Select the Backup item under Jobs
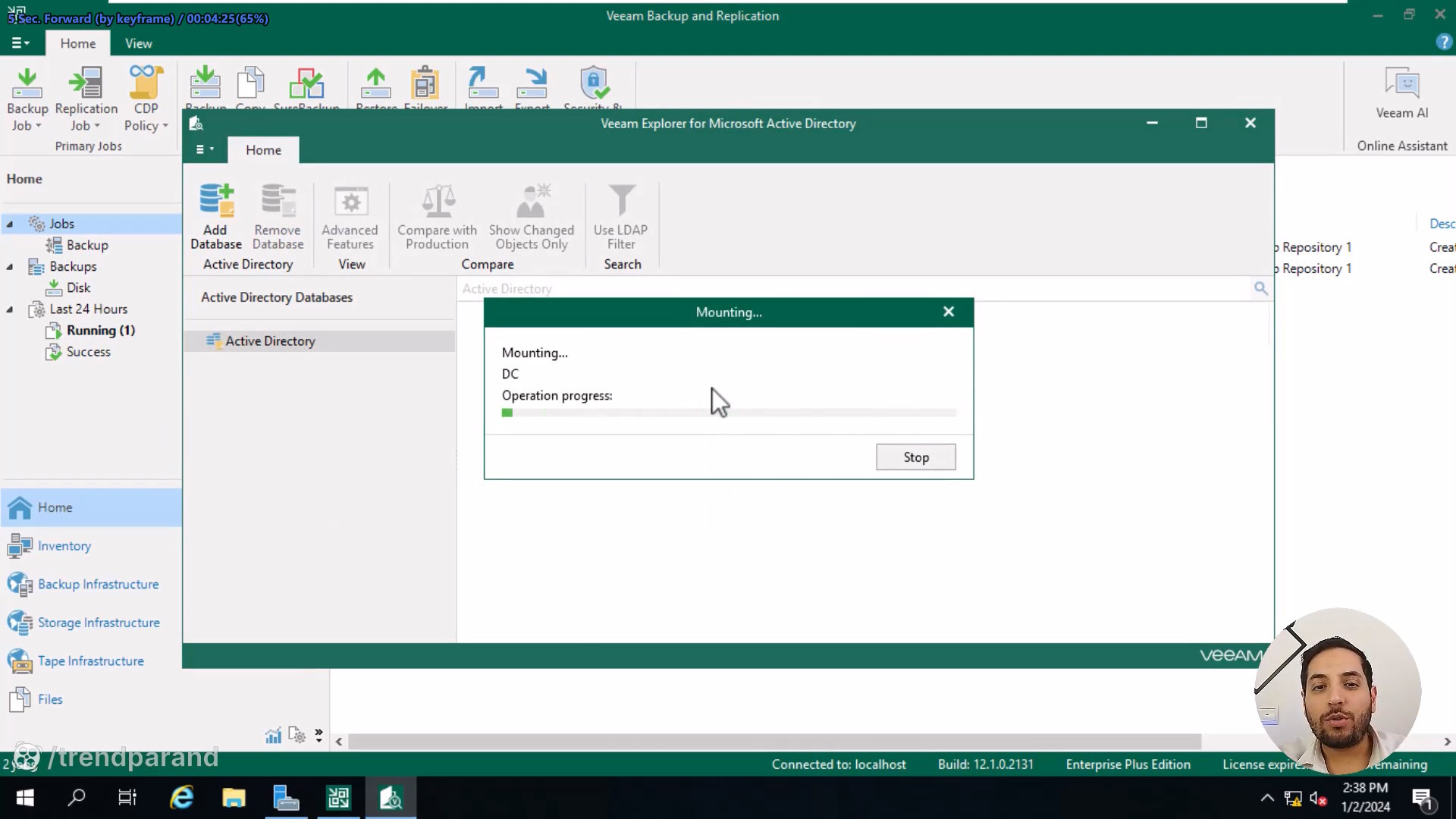Screen dimensions: 1456x819 (x=87, y=245)
